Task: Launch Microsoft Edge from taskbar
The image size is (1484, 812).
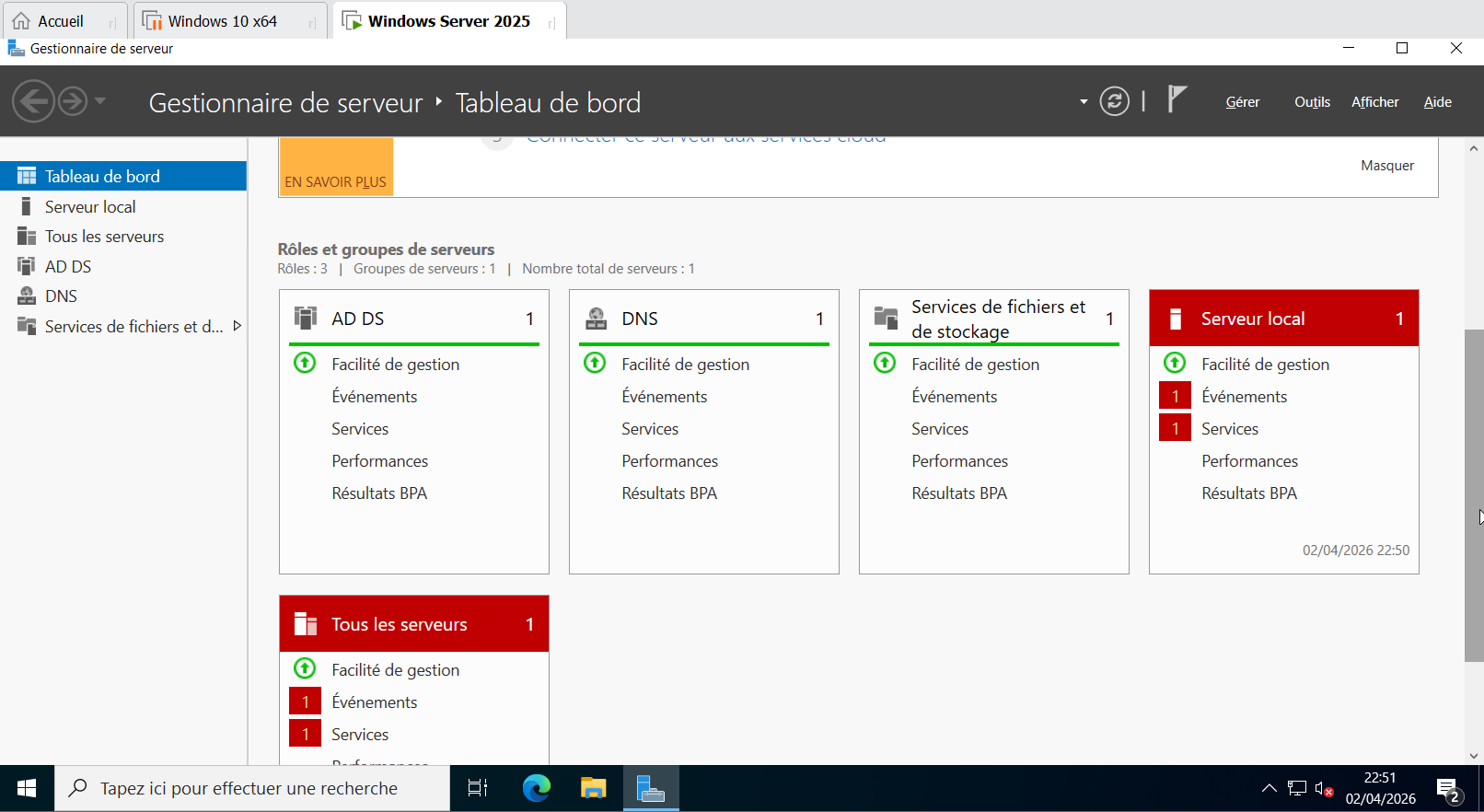Action: tap(536, 788)
